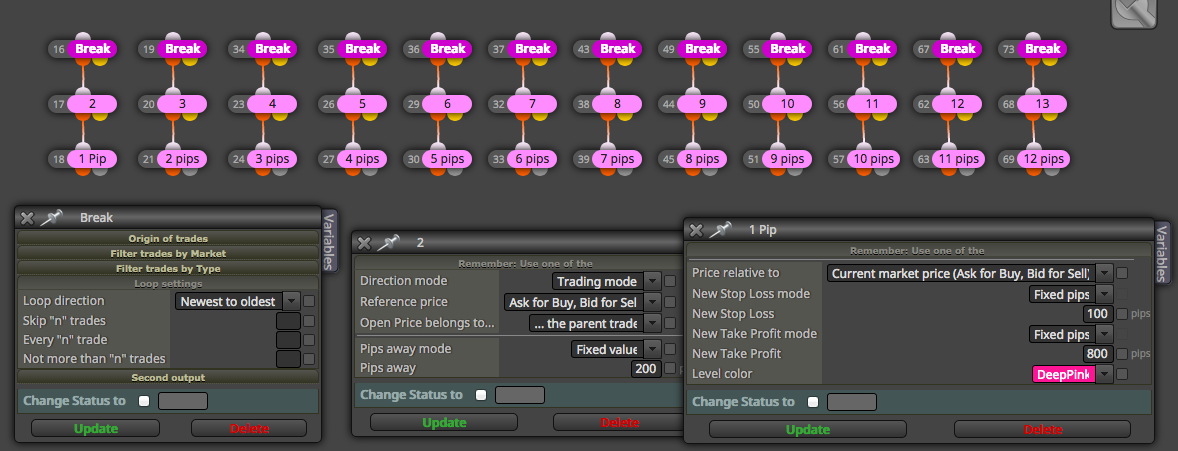Click the New Take Profit value field
The image size is (1178, 451).
1098,353
